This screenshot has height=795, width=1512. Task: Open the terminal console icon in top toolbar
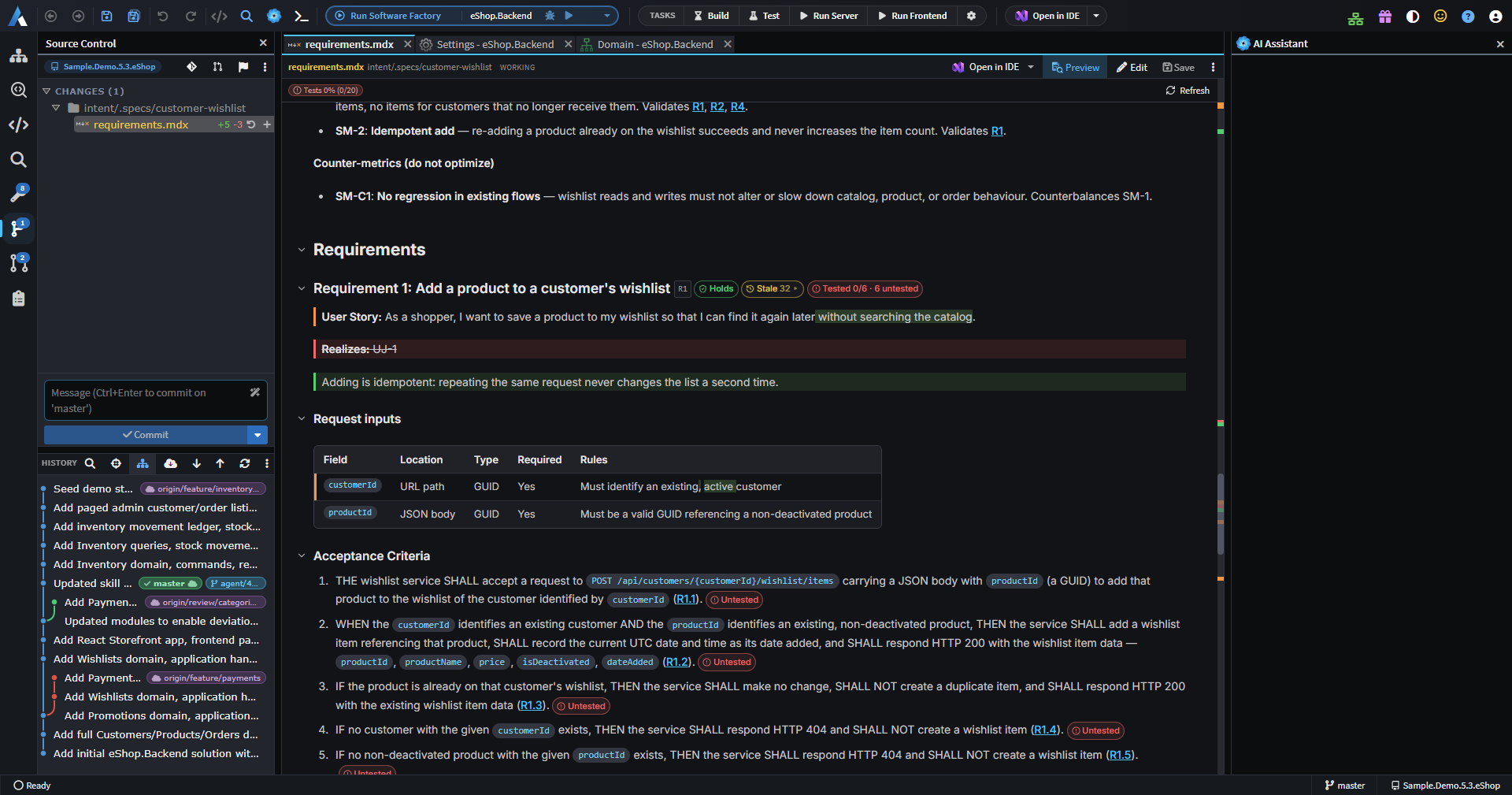tap(301, 16)
